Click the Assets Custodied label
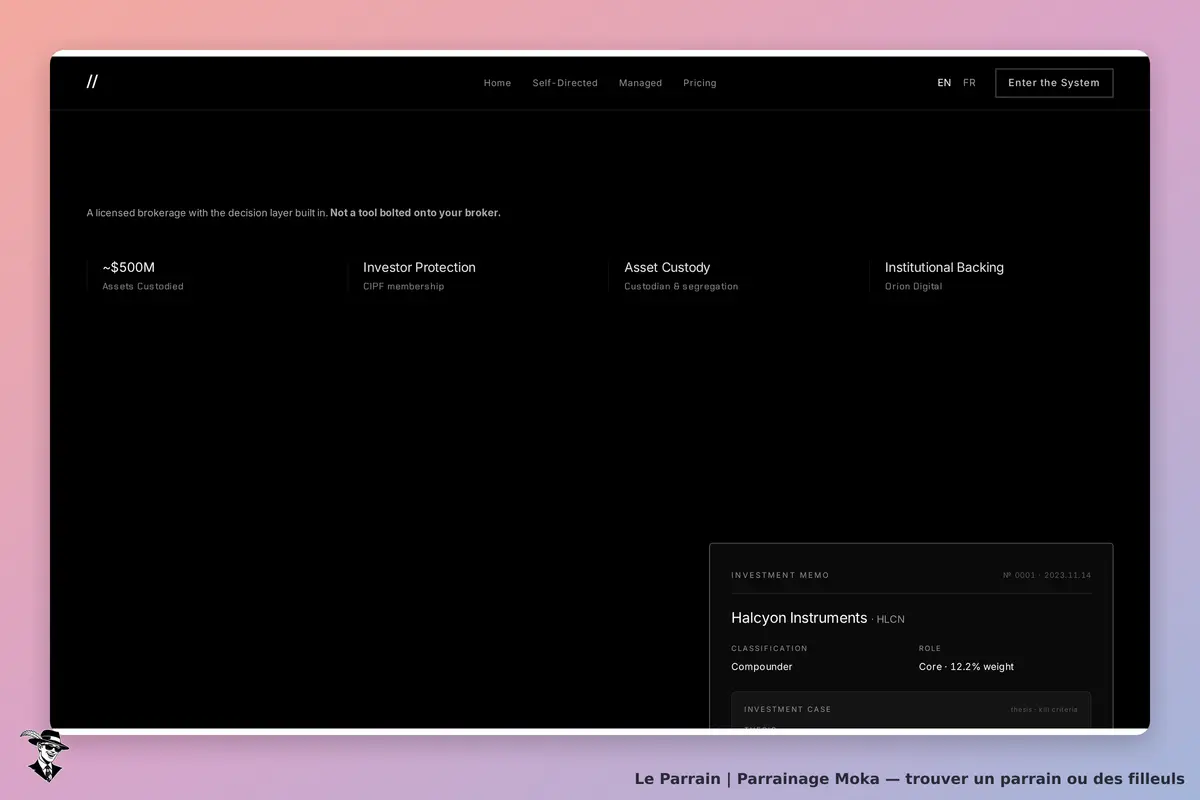Image resolution: width=1200 pixels, height=800 pixels. click(x=143, y=286)
